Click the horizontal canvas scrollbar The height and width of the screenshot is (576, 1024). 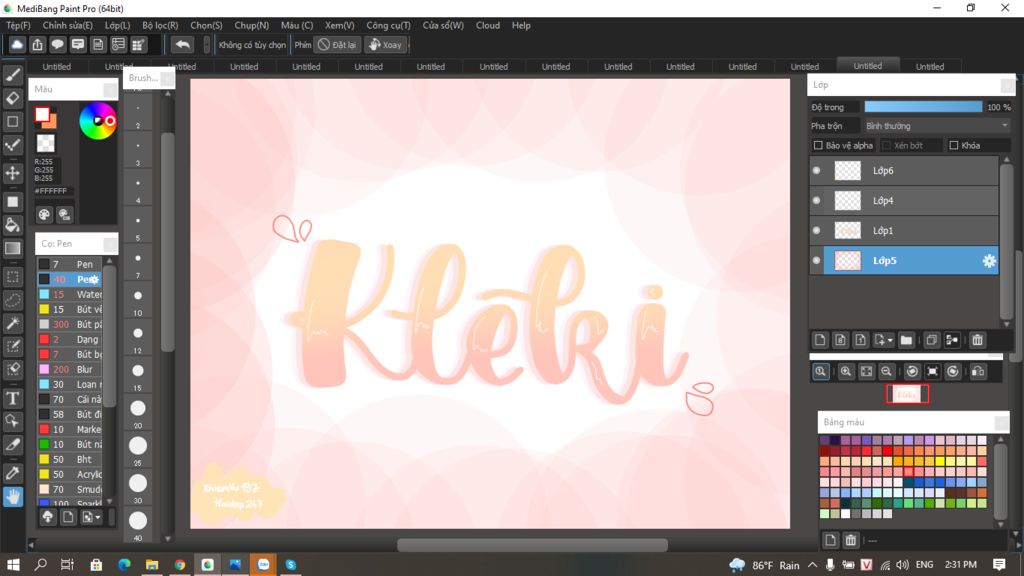click(x=532, y=545)
